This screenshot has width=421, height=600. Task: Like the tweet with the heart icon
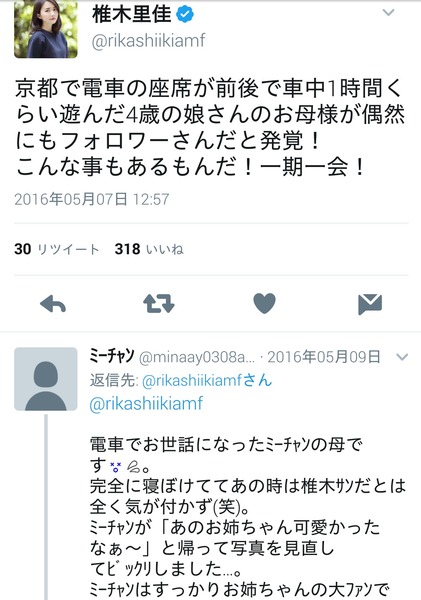coord(264,304)
